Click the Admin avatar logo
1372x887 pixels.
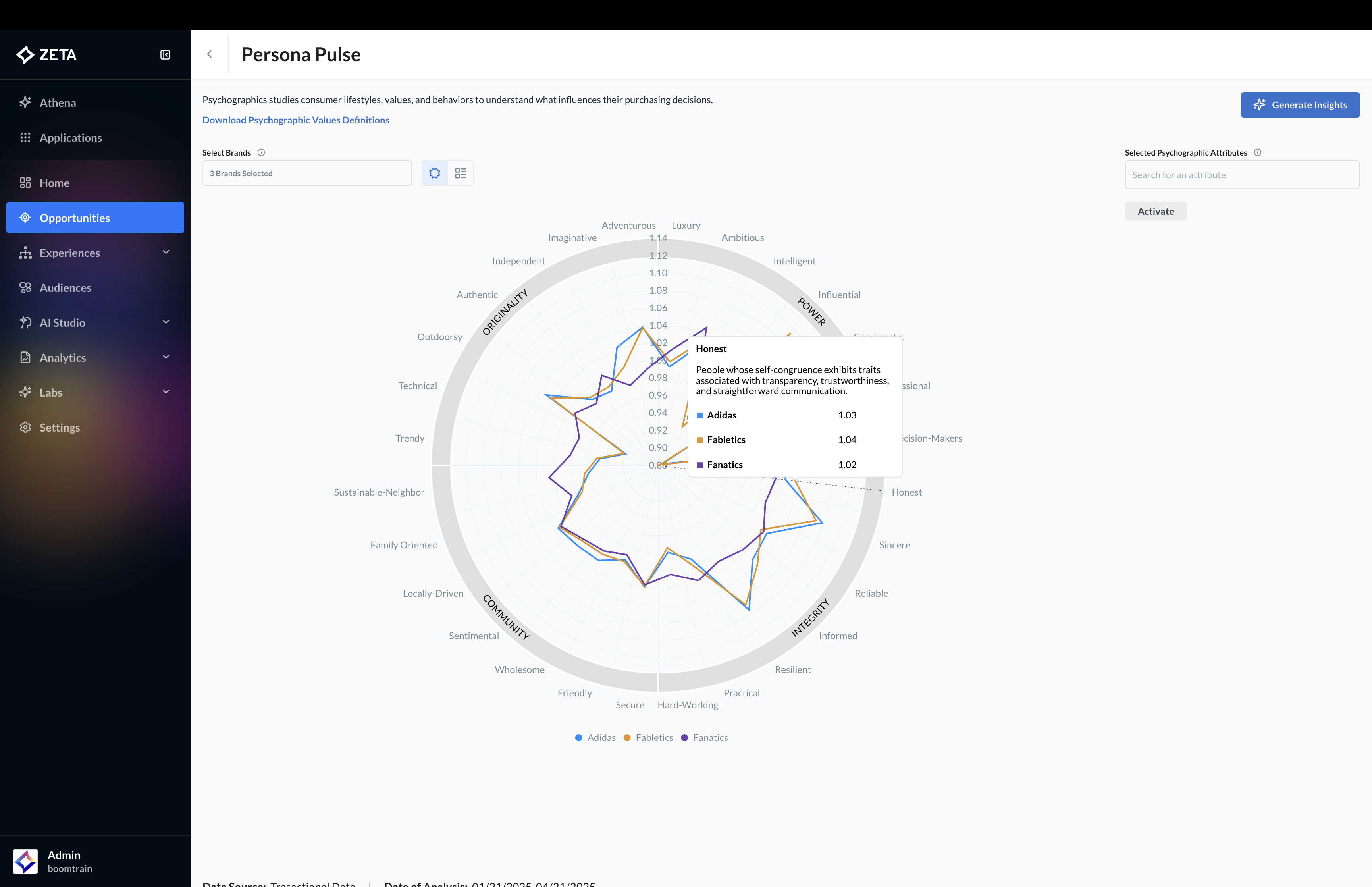click(25, 861)
